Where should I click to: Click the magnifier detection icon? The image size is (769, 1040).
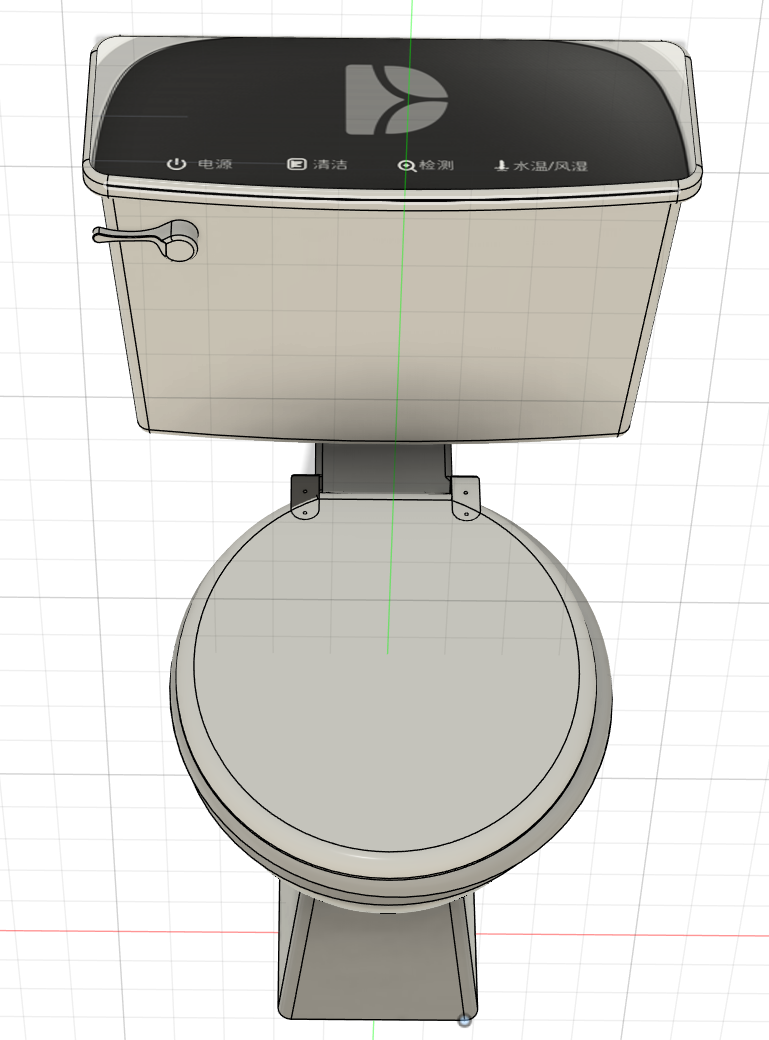(406, 165)
